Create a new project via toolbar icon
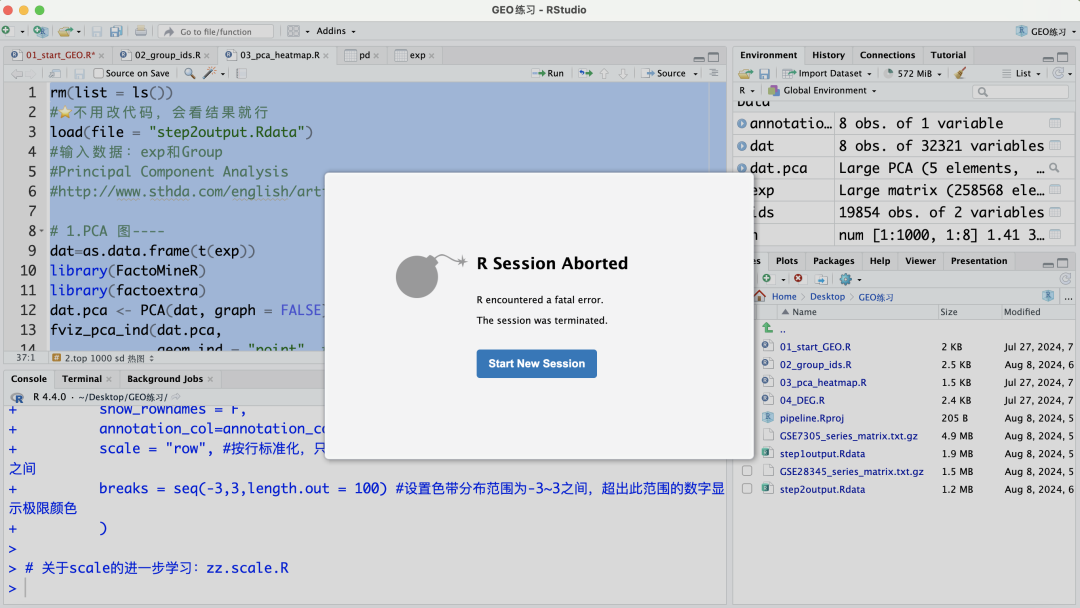Image resolution: width=1080 pixels, height=608 pixels. point(41,31)
